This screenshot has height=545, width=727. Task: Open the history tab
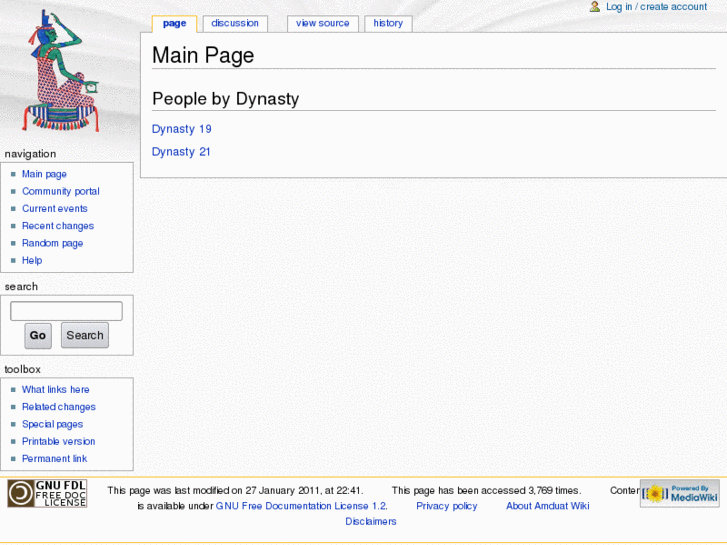pyautogui.click(x=388, y=23)
